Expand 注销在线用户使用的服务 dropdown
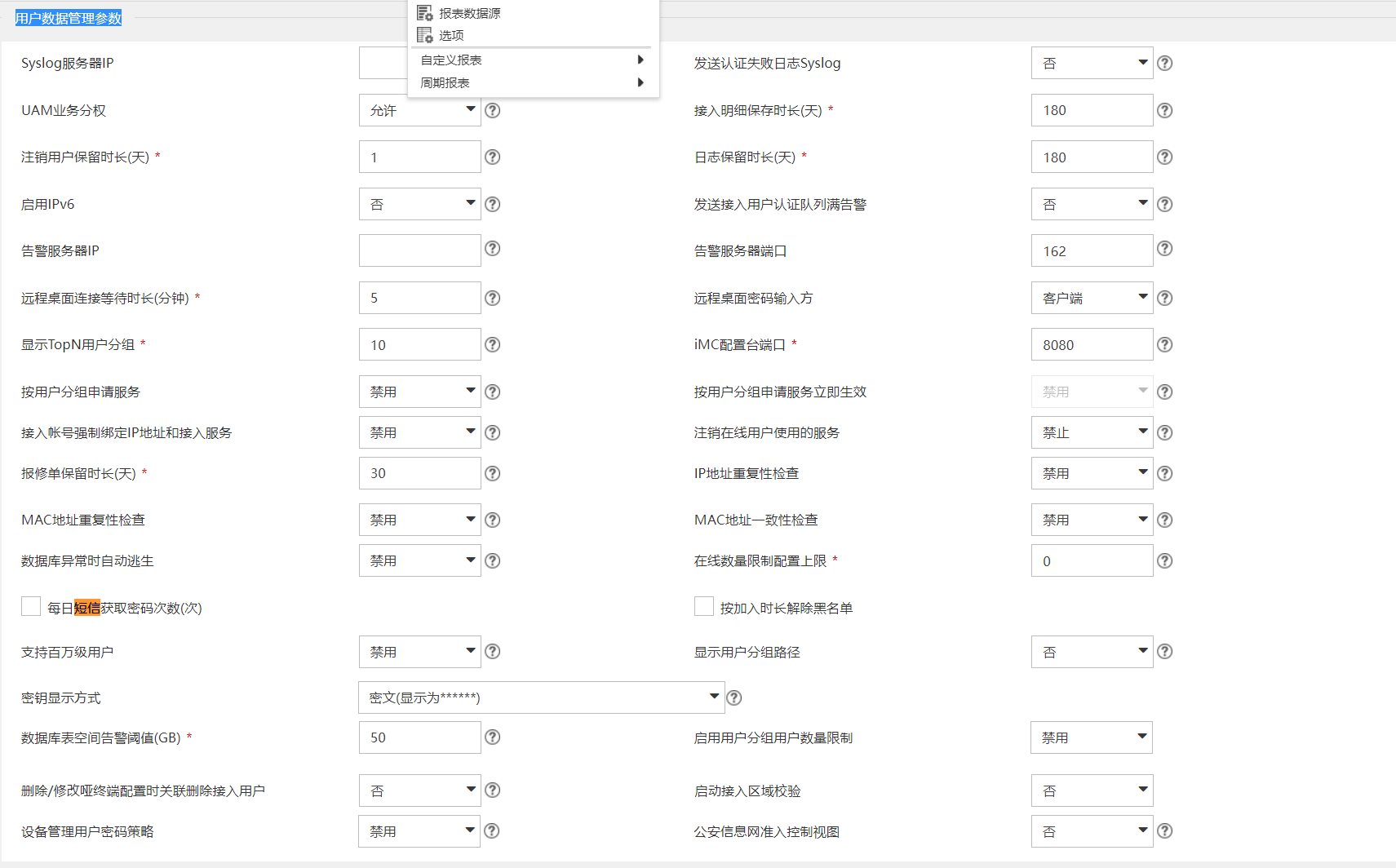Viewport: 1396px width, 868px height. tap(1092, 432)
